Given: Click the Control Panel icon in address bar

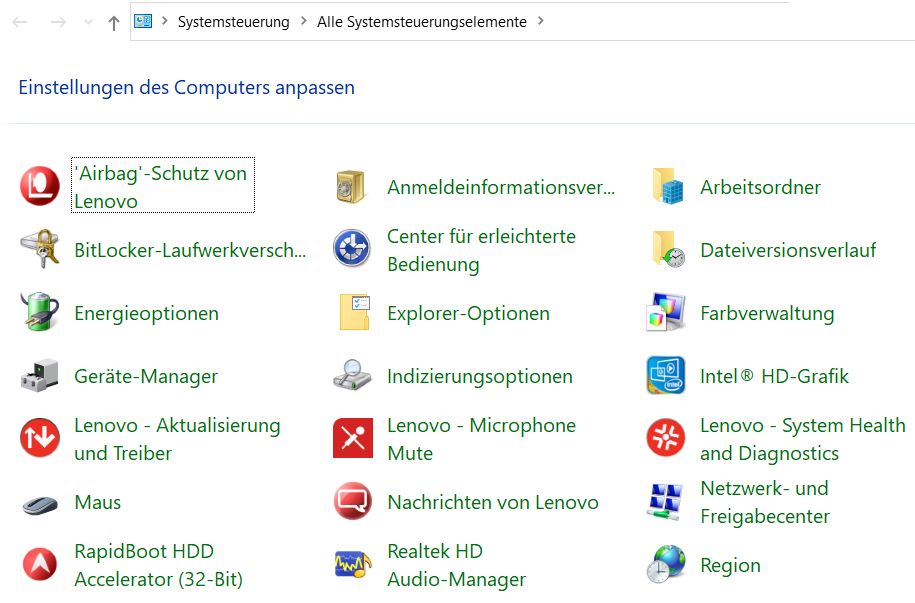Looking at the screenshot, I should [x=143, y=22].
